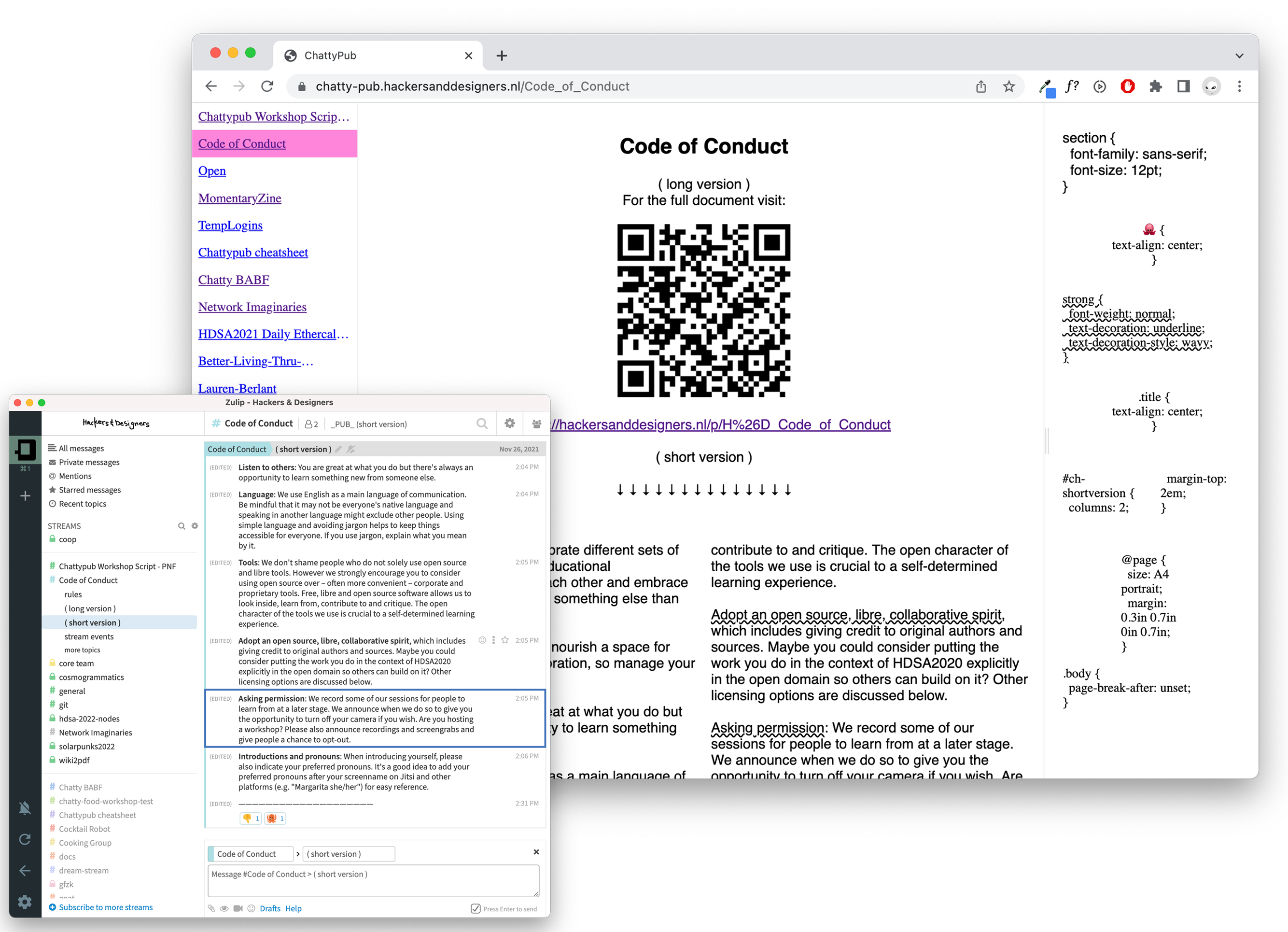1288x932 pixels.
Task: Open the coop private stream
Action: (x=67, y=539)
